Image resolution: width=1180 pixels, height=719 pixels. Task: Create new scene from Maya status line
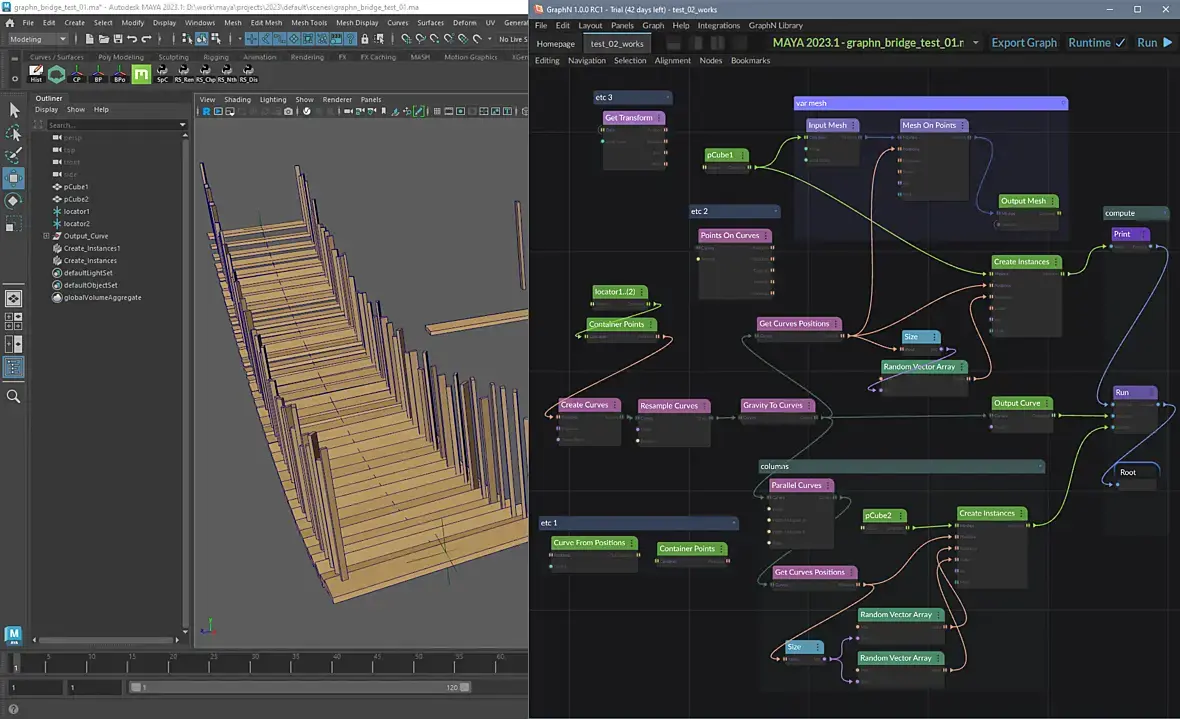(90, 39)
